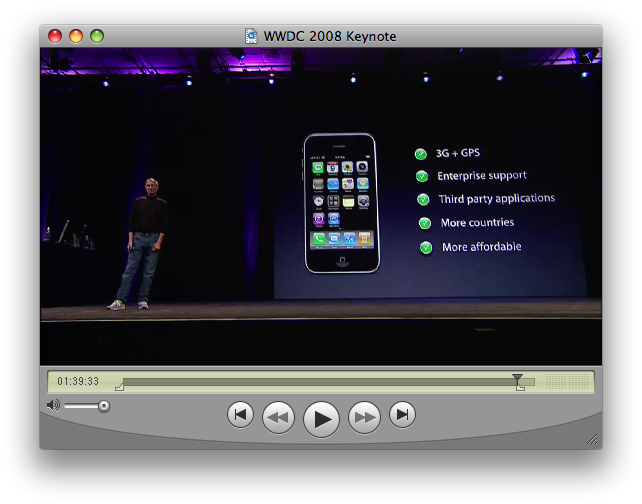Click the textured equalizer area beside the timeline
642x504 pixels.
567,382
